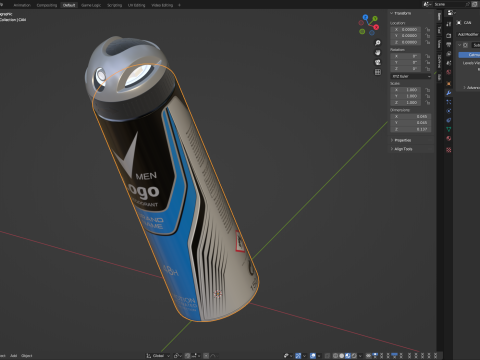Viewport: 480px width, 360px height.
Task: Add a new workspace with the plus button
Action: [179, 5]
